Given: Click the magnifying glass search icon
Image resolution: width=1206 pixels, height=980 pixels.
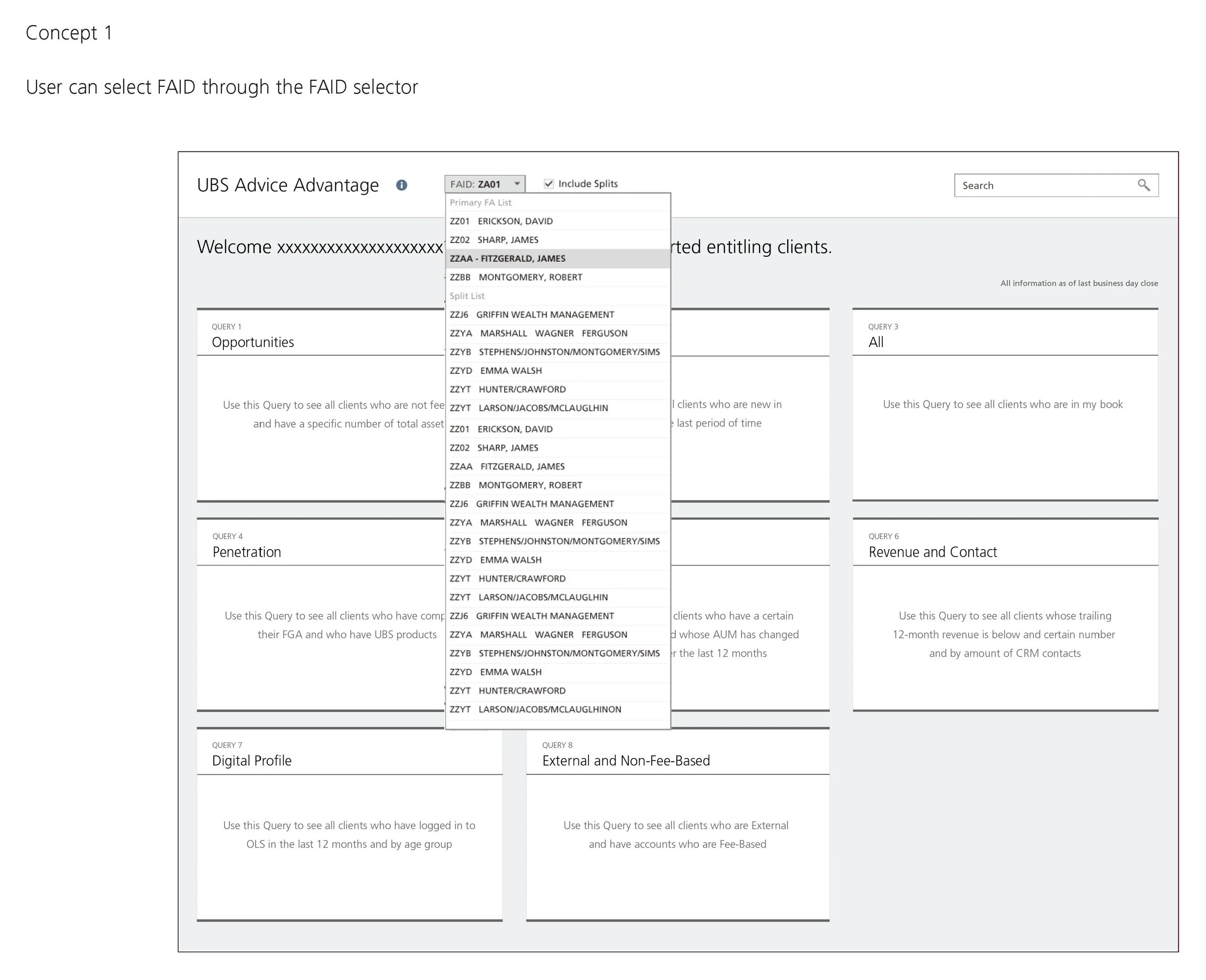Looking at the screenshot, I should point(1143,185).
